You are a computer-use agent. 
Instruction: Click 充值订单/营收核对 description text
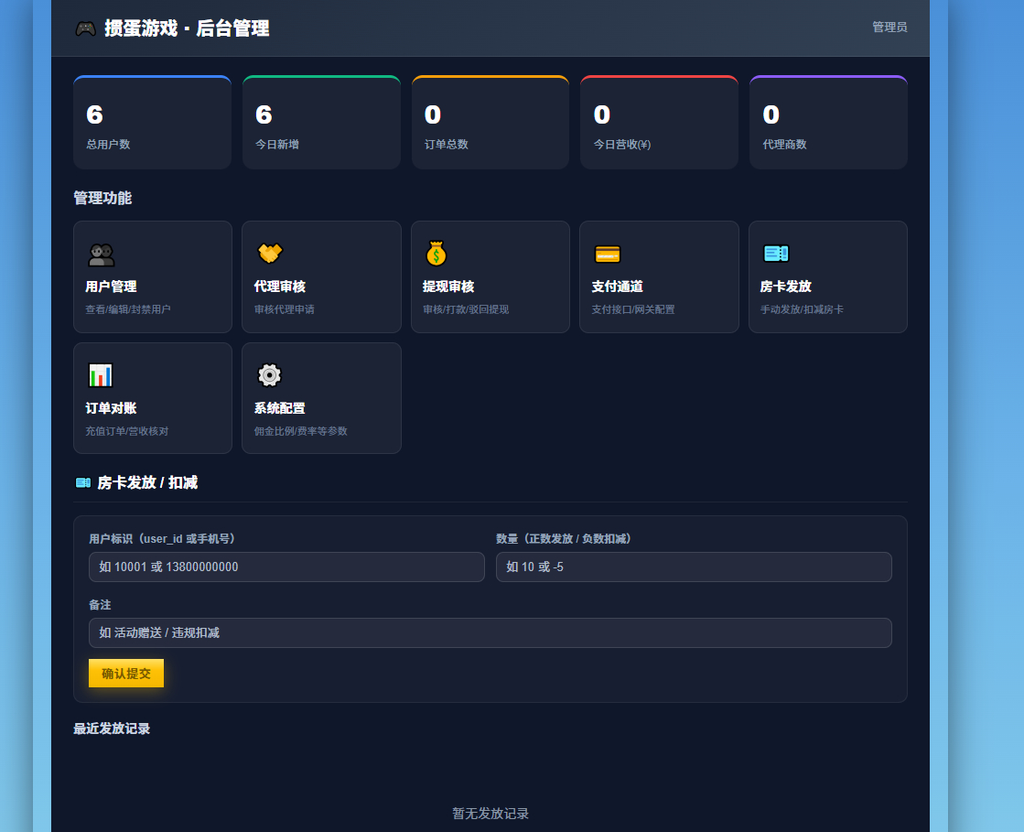[x=127, y=431]
